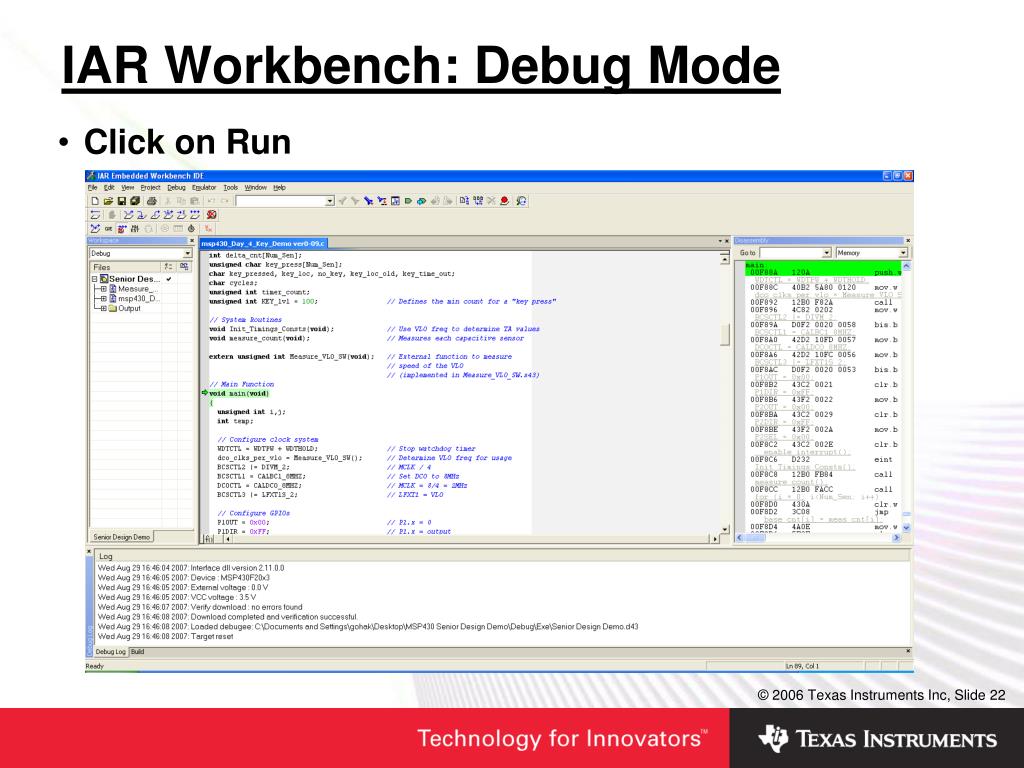This screenshot has width=1024, height=768.
Task: Click the Next Statement debug icon
Action: pos(168,215)
